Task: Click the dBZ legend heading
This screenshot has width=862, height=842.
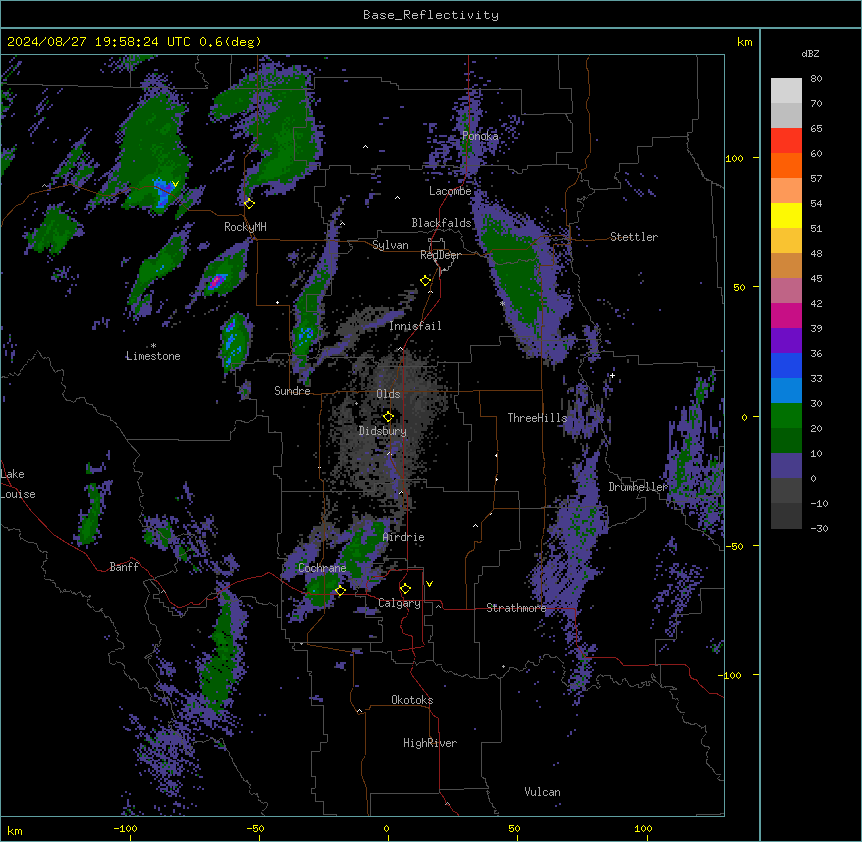Action: (810, 54)
